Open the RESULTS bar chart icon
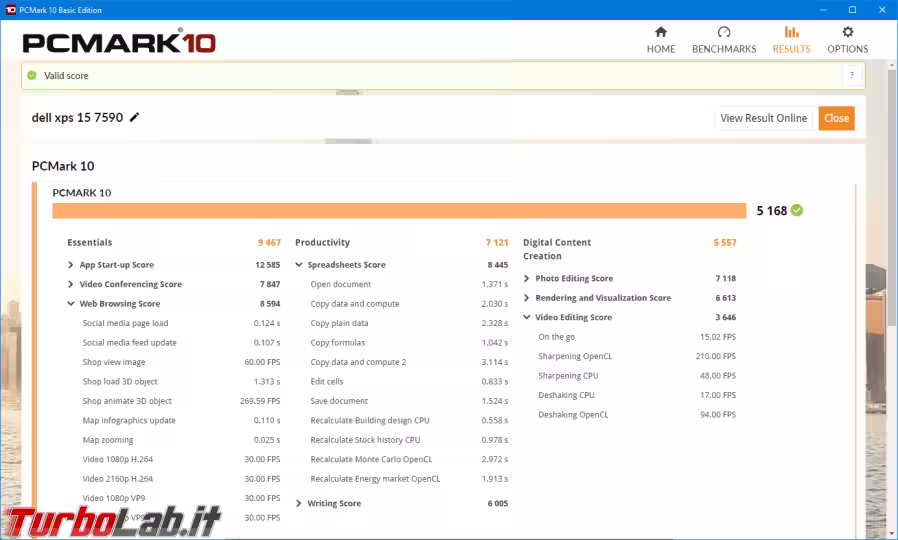Image resolution: width=898 pixels, height=540 pixels. (791, 32)
